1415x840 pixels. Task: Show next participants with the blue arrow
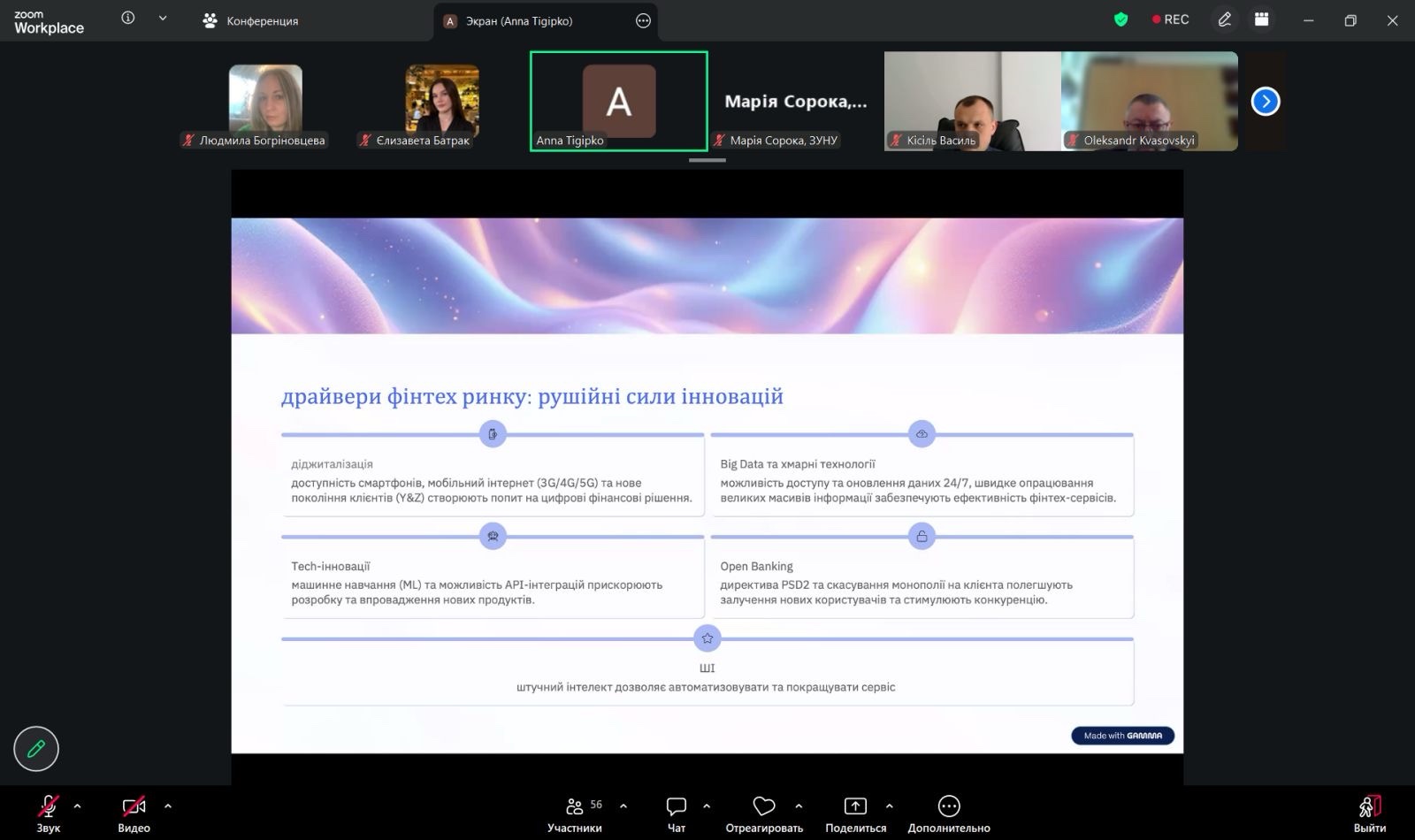click(x=1266, y=102)
